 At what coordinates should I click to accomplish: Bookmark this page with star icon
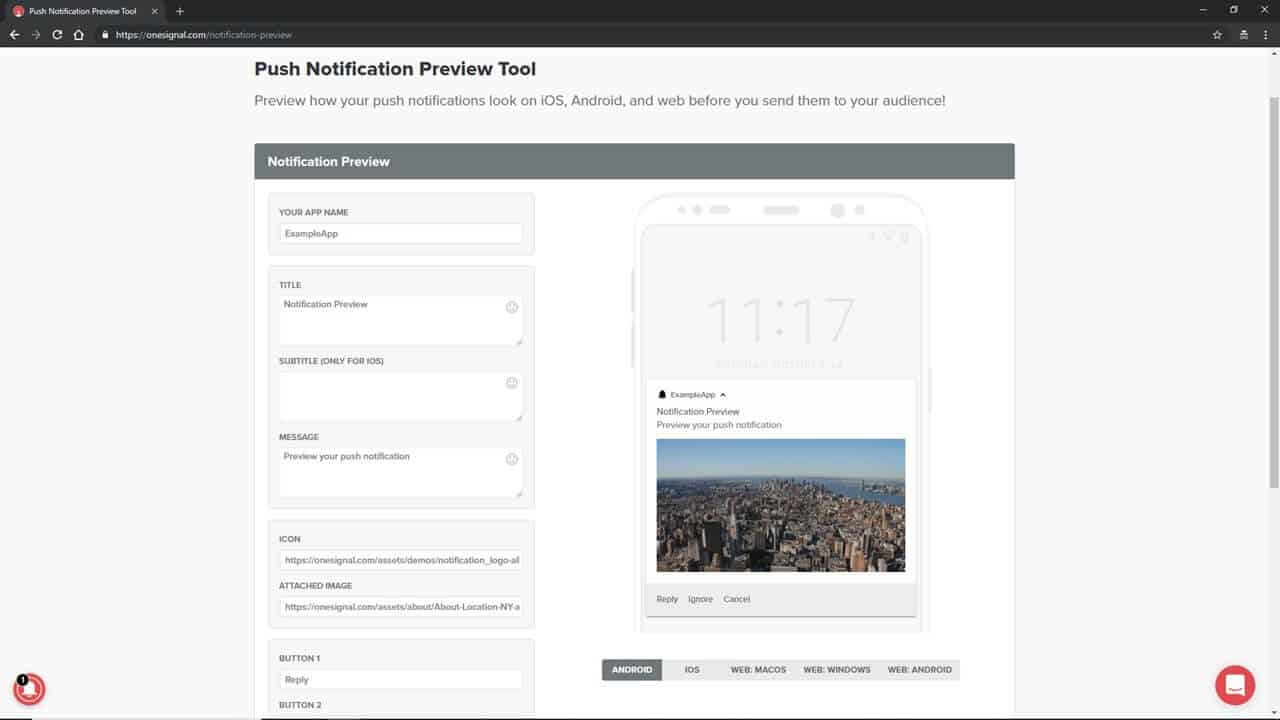1217,35
